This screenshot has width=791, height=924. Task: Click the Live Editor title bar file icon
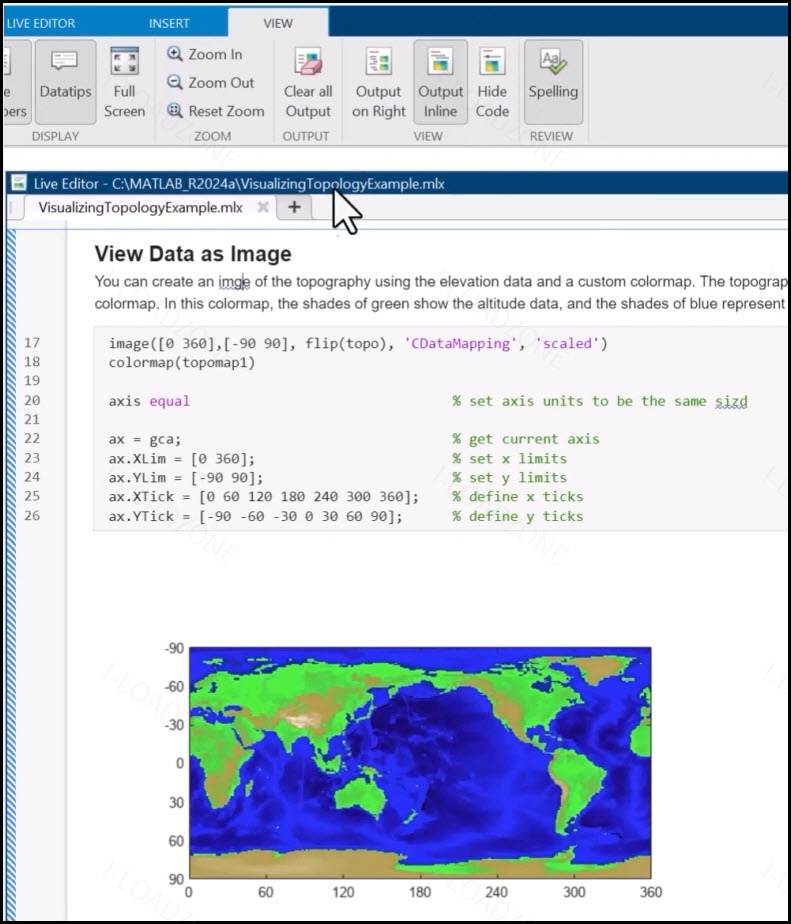(19, 183)
